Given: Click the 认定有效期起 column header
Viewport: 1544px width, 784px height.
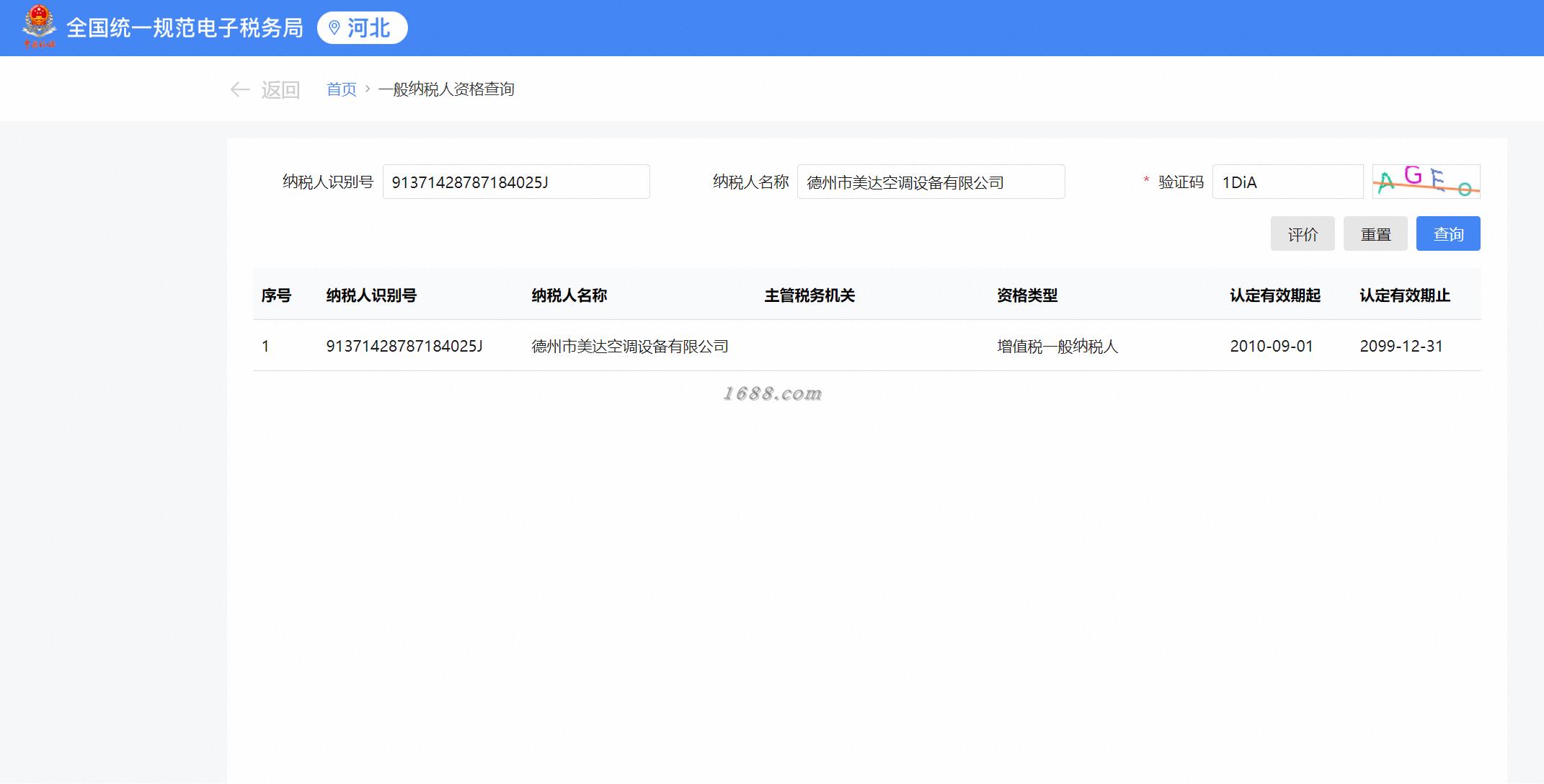Looking at the screenshot, I should pyautogui.click(x=1274, y=295).
